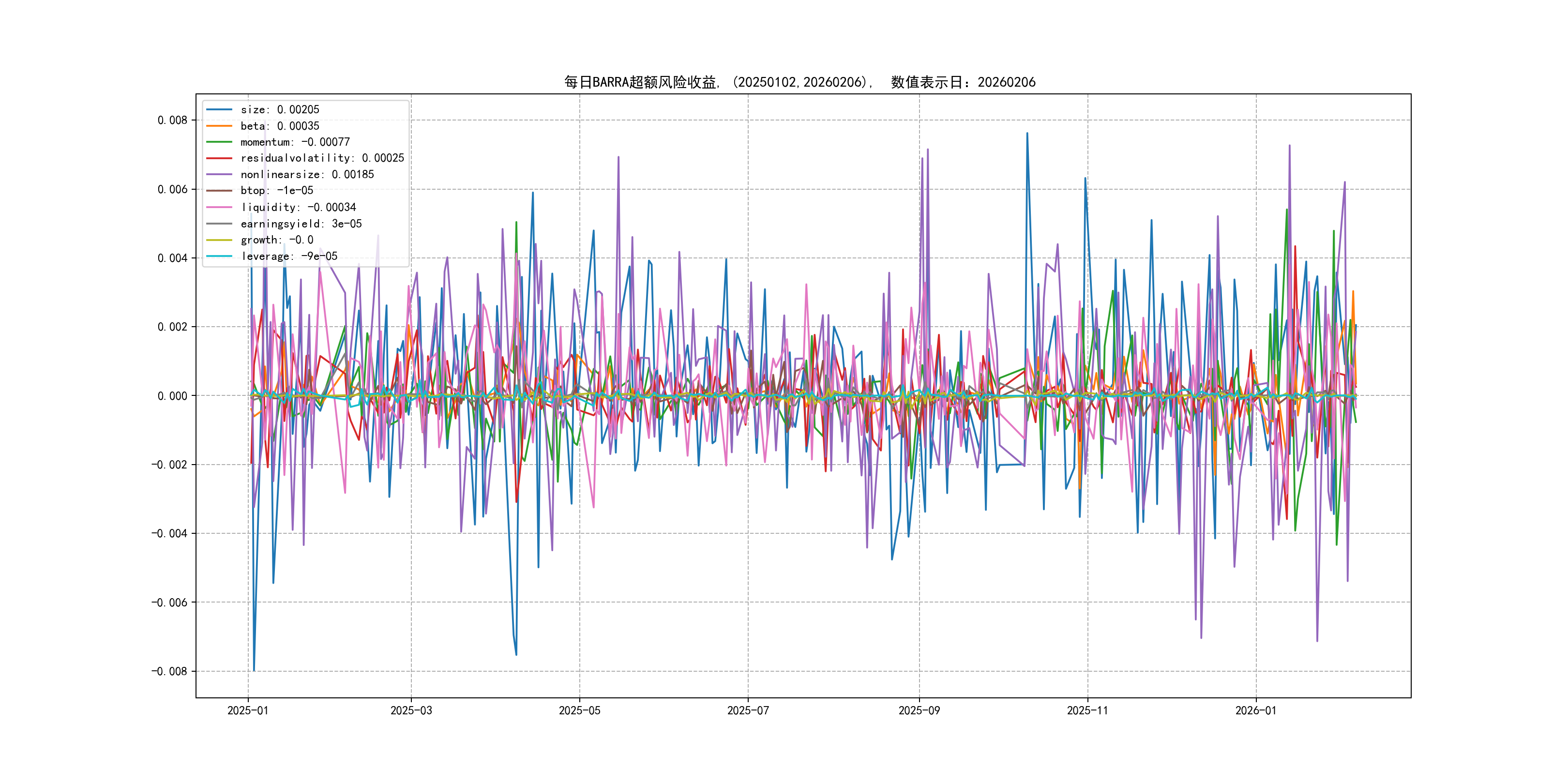Click the 0.008 y-axis tick label
Screen dimensions: 1568x784
click(172, 121)
